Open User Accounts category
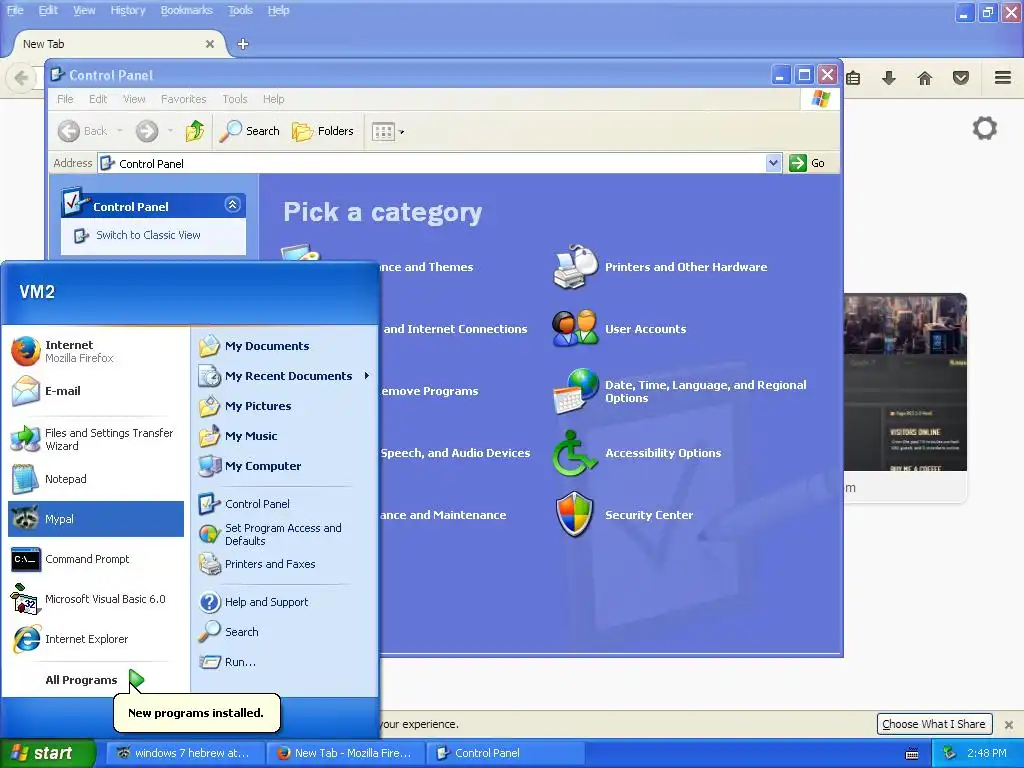Image resolution: width=1024 pixels, height=768 pixels. point(619,328)
